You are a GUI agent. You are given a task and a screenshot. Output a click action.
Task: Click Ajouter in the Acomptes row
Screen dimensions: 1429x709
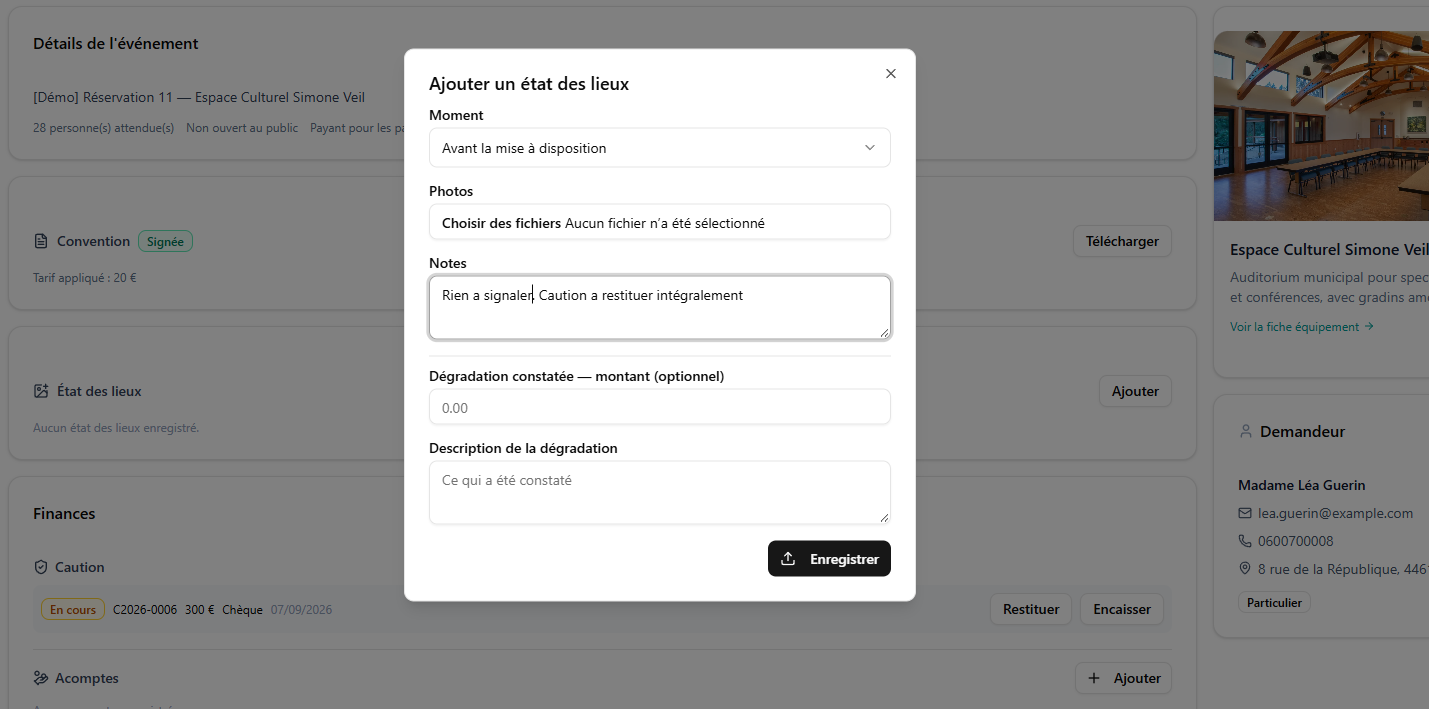tap(1123, 678)
